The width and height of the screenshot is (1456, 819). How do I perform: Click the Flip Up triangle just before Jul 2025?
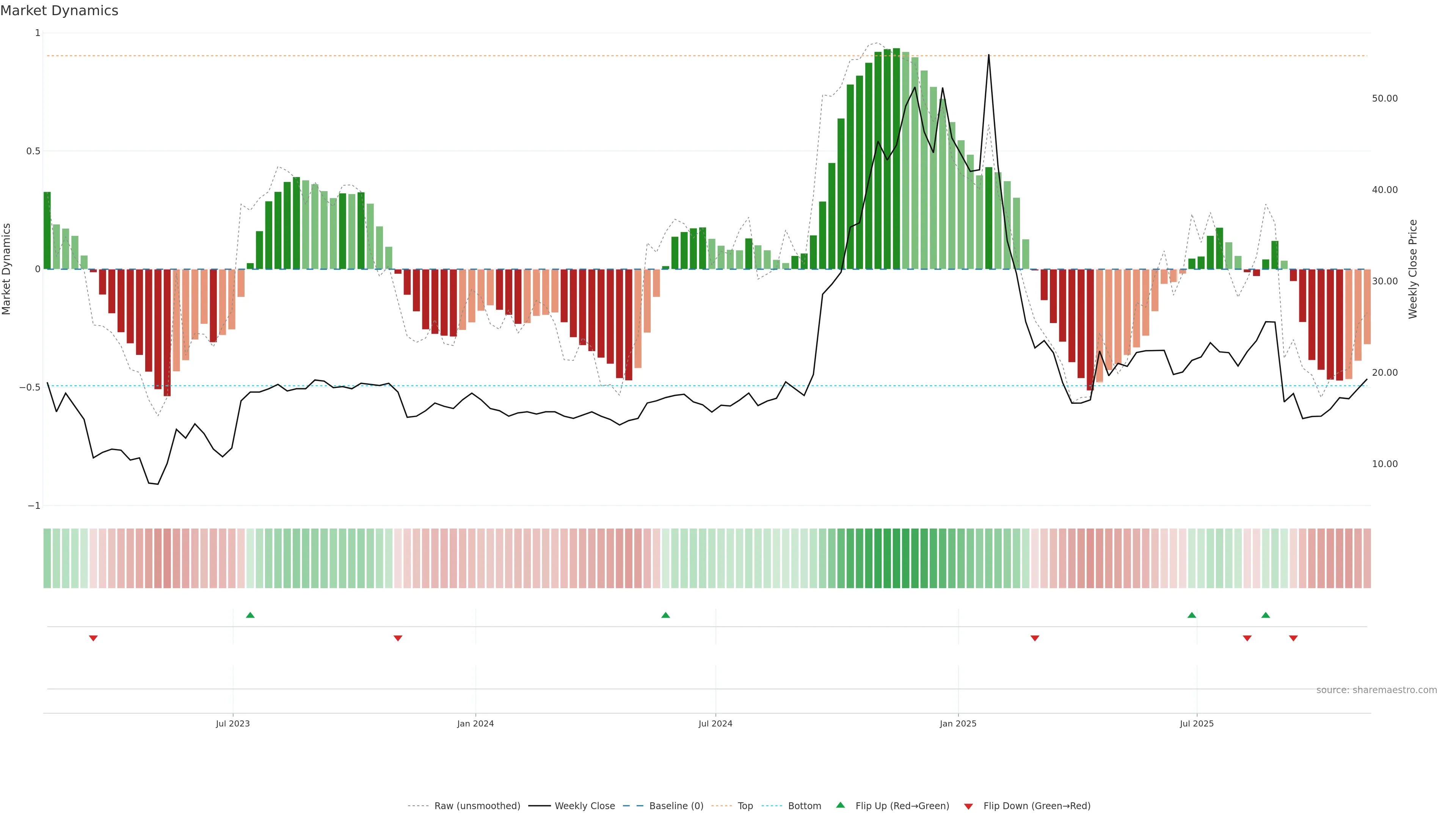point(1191,615)
